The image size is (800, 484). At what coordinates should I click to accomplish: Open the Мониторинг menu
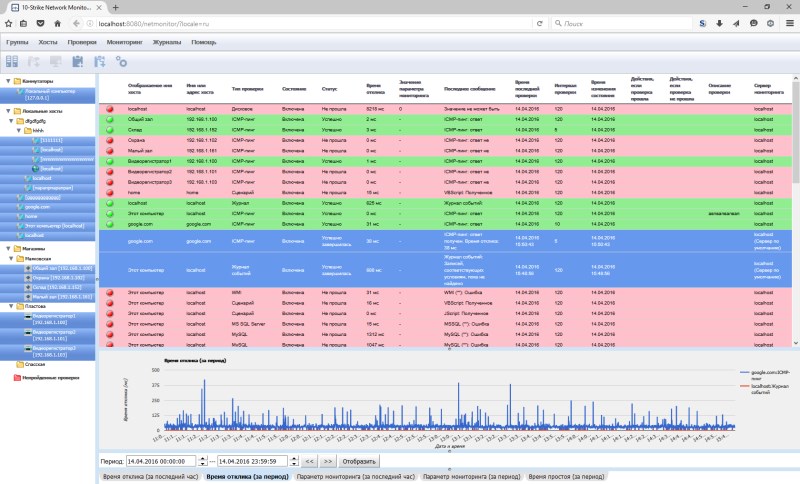click(124, 42)
